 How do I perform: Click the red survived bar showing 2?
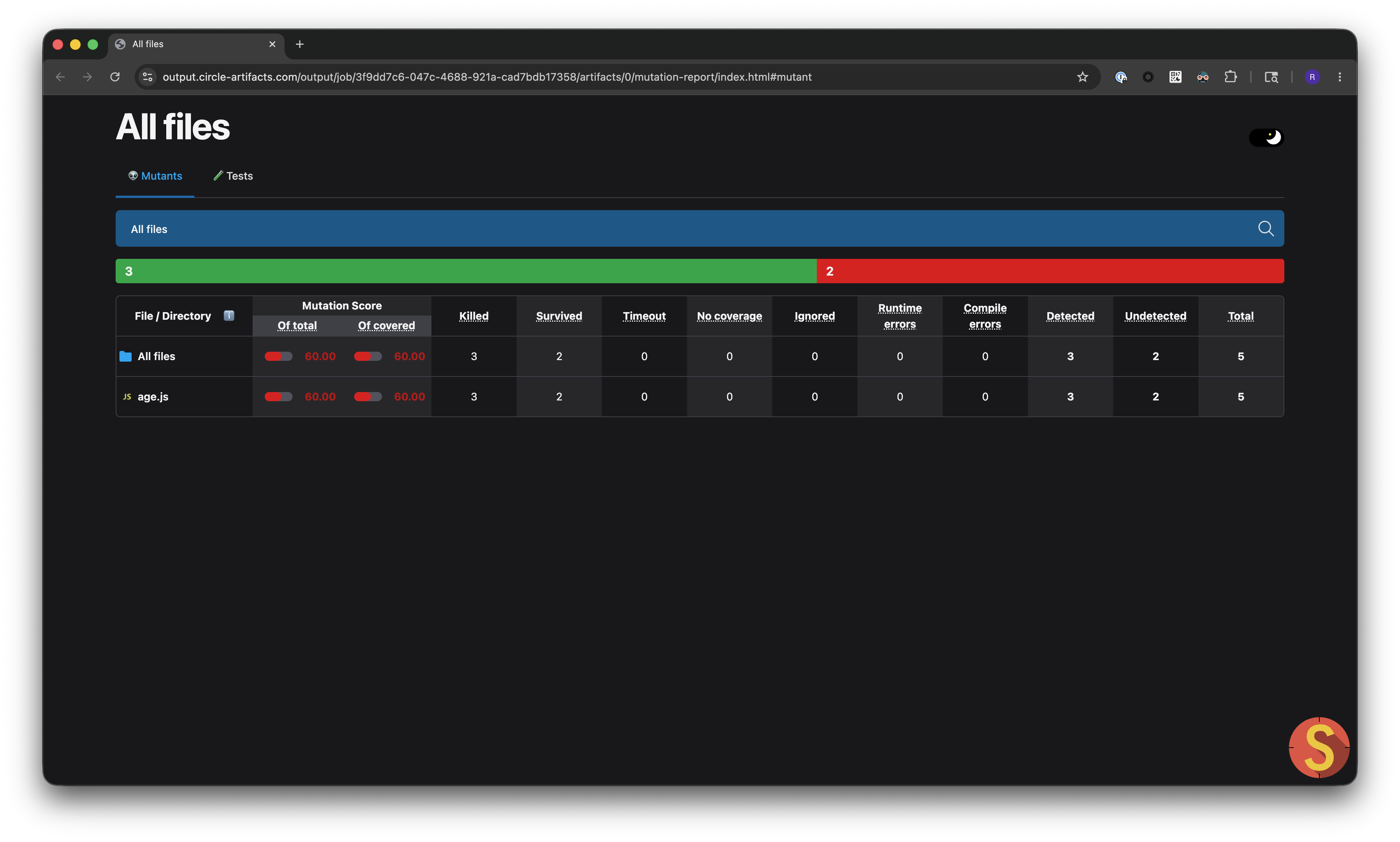tap(1050, 271)
